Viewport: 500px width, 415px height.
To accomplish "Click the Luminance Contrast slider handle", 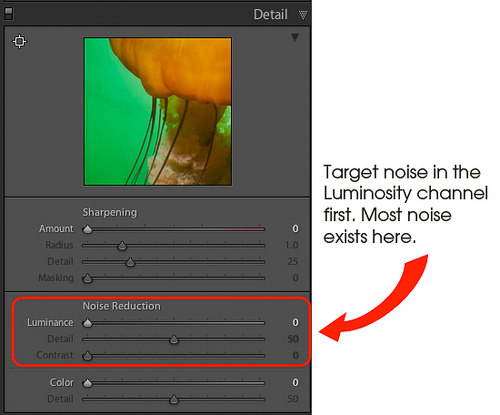I will coord(88,356).
